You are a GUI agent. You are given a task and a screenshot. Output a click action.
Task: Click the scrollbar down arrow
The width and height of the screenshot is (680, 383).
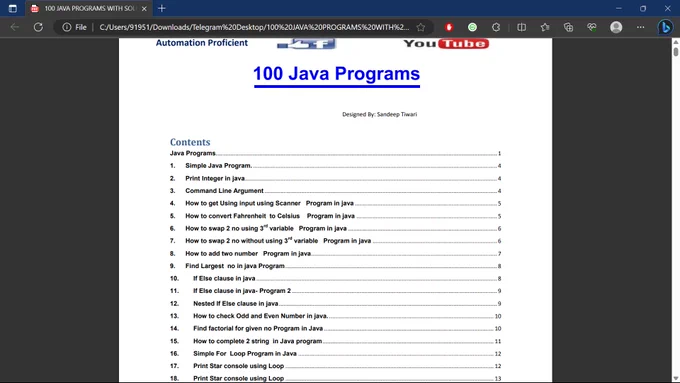[676, 378]
